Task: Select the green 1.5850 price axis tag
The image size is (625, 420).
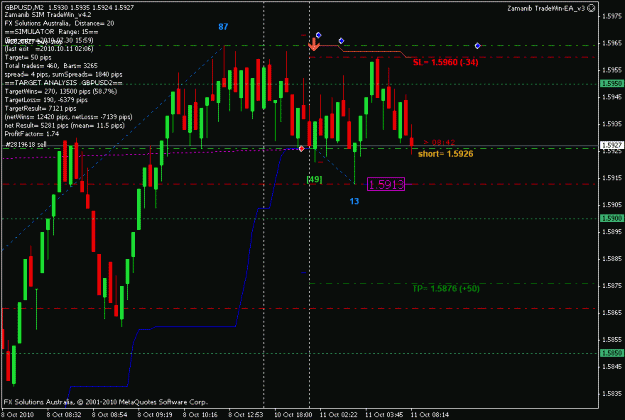Action: tap(611, 353)
